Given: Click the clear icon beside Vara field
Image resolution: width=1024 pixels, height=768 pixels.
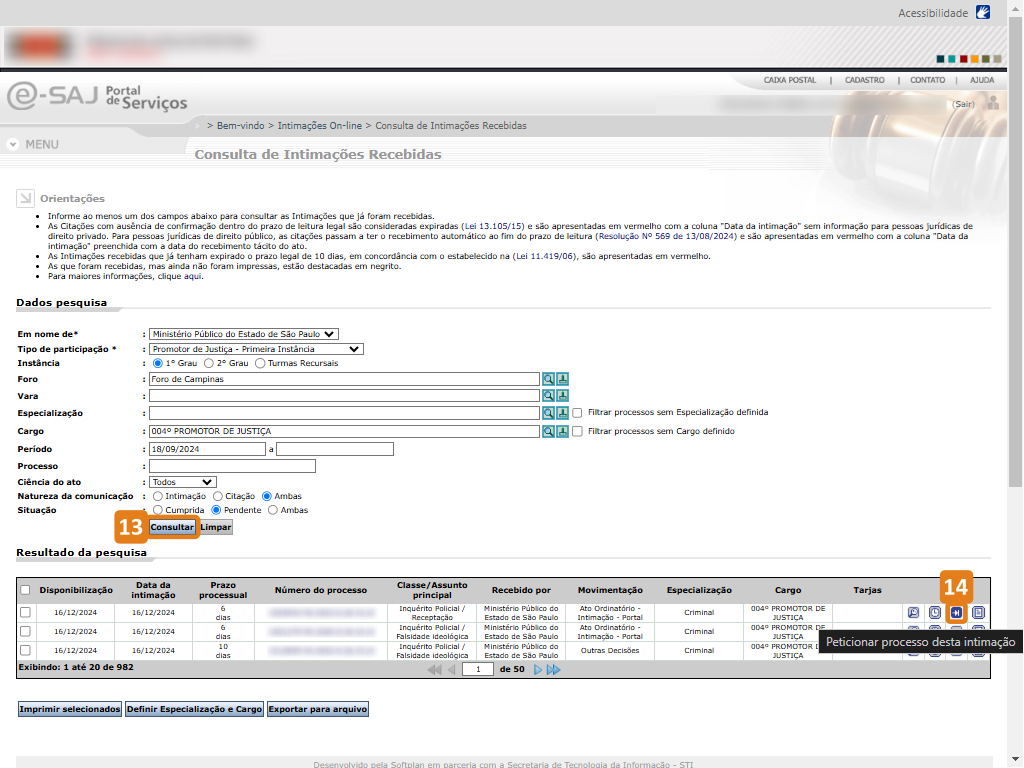Looking at the screenshot, I should point(562,396).
